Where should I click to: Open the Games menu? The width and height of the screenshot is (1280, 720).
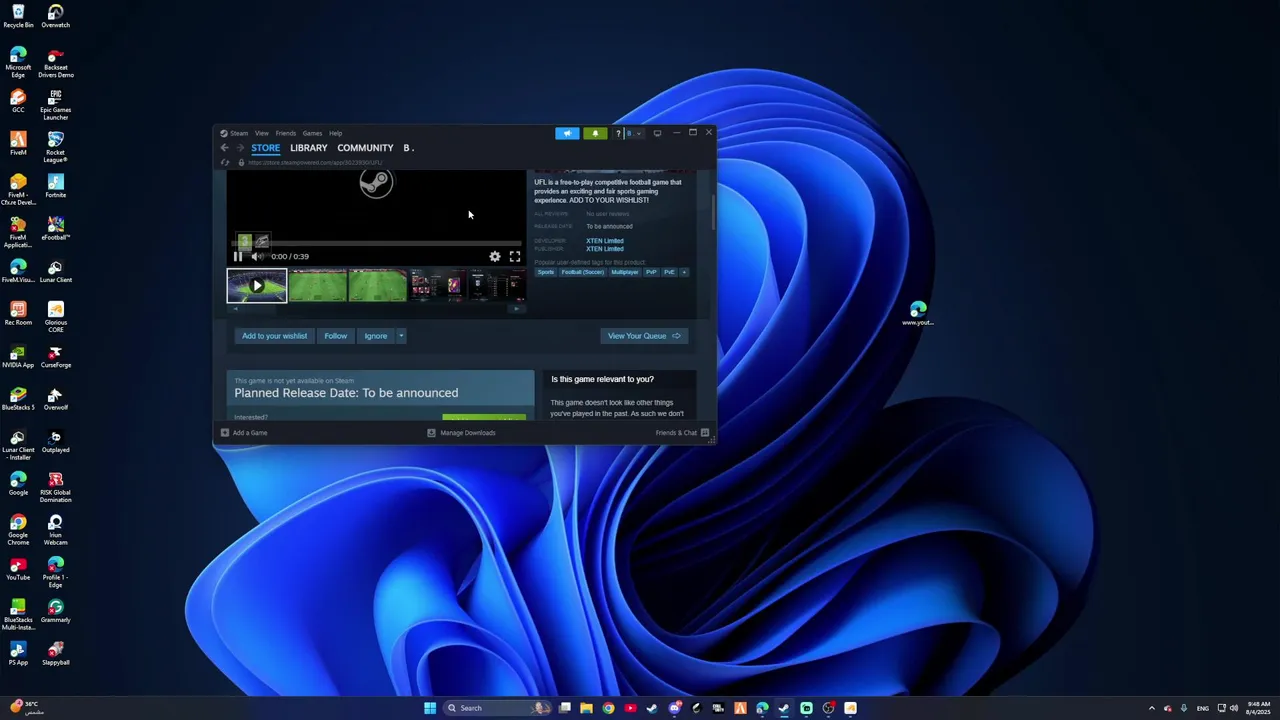click(x=312, y=133)
